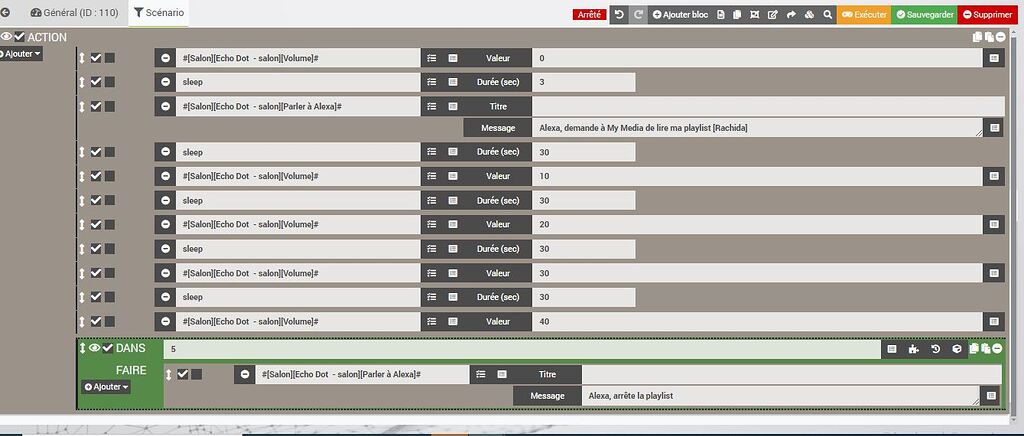Open the scenario edit pencil icon
This screenshot has height=436, width=1024.
point(773,15)
